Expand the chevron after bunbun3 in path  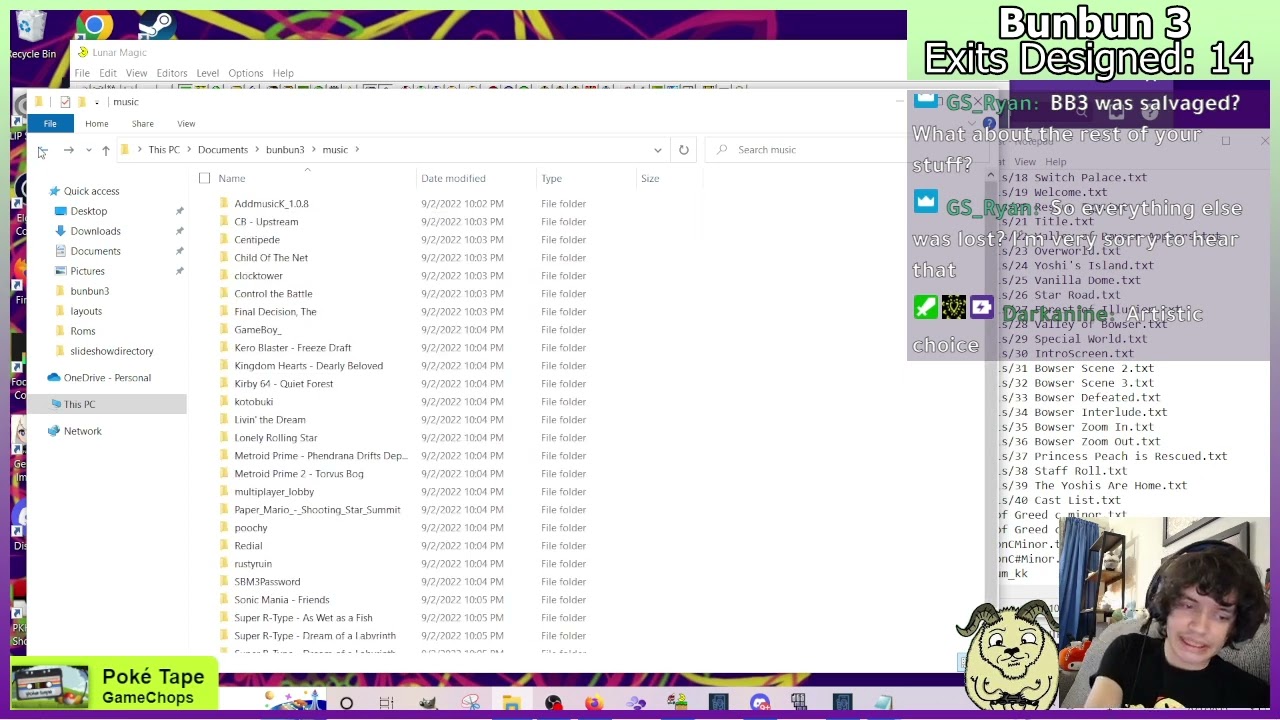313,150
